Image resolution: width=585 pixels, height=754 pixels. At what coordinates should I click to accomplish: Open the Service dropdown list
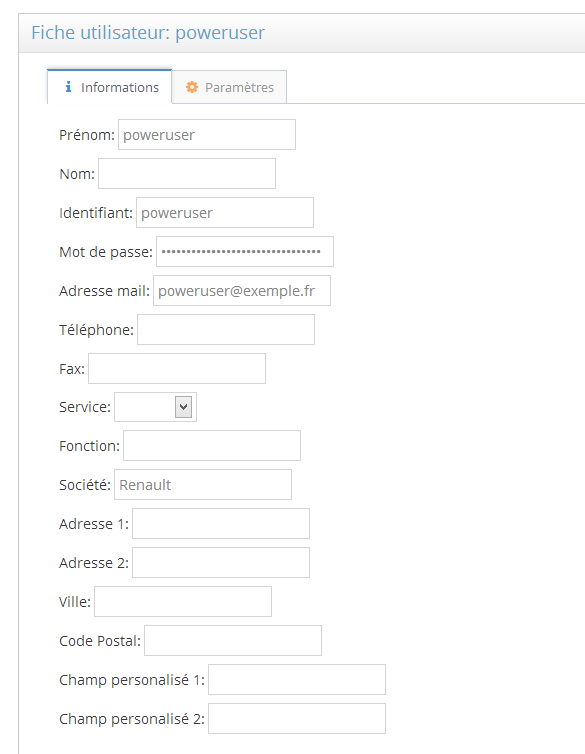155,407
